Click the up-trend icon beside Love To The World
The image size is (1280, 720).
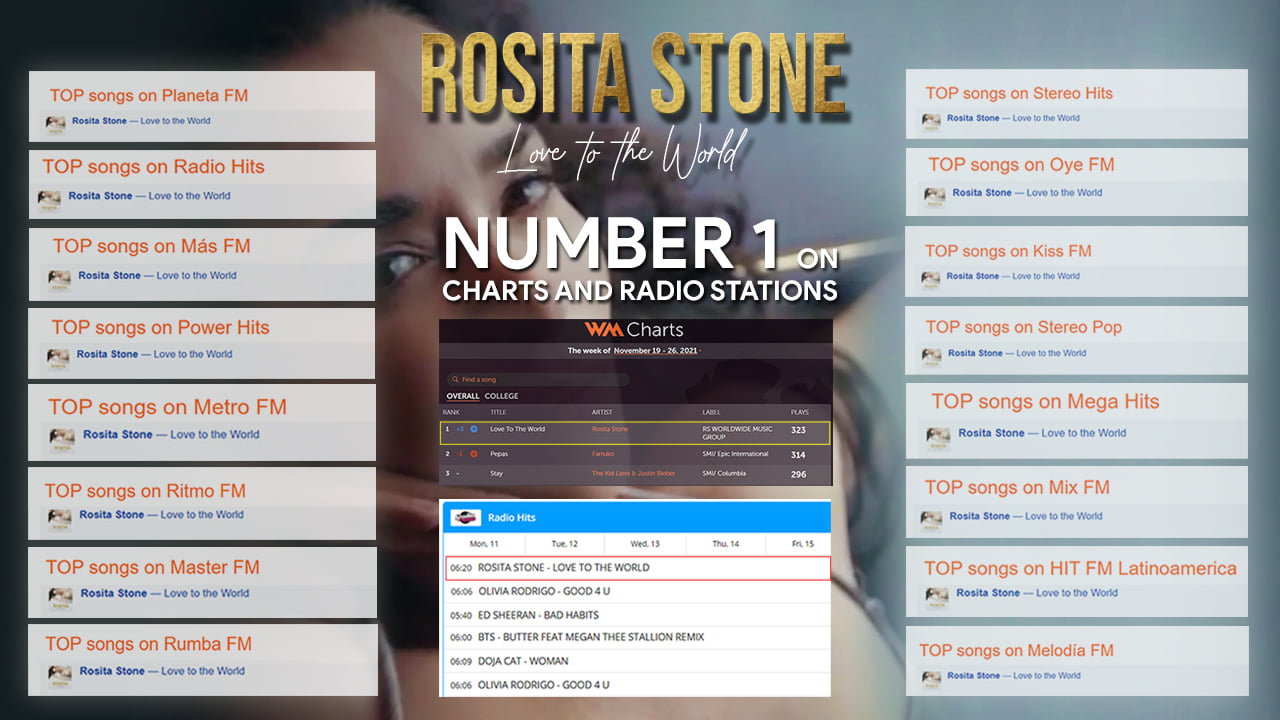(x=474, y=429)
